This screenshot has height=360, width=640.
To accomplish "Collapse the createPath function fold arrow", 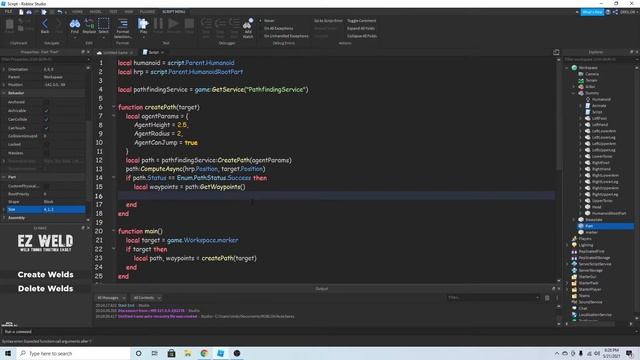I will [x=114, y=107].
